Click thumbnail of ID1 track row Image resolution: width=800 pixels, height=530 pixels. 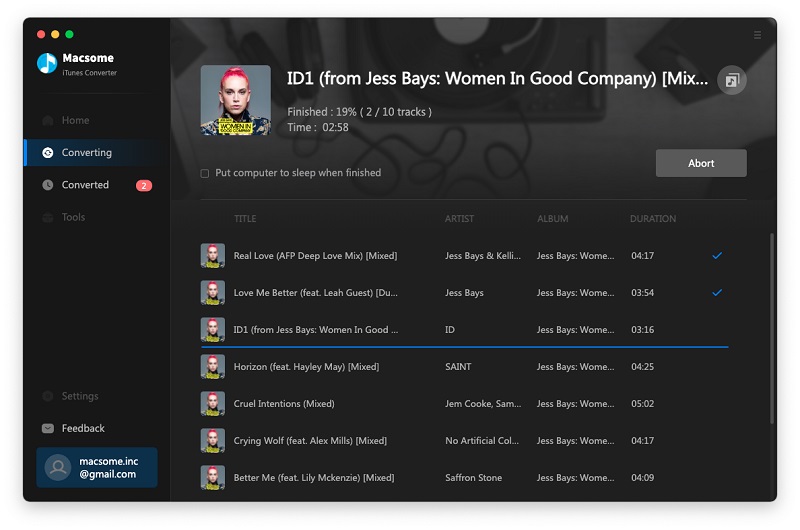coord(213,330)
